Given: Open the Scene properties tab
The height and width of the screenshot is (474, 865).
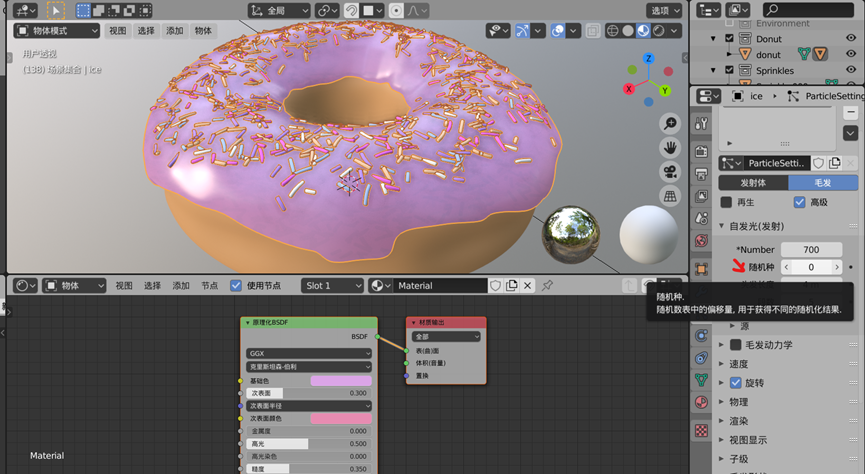Looking at the screenshot, I should click(701, 219).
